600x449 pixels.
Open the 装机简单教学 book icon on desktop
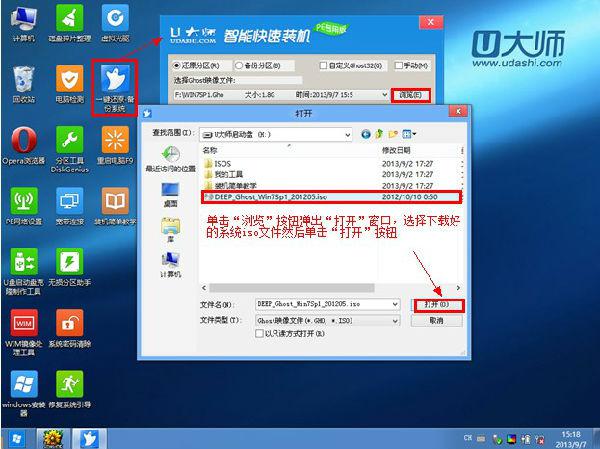tap(115, 206)
